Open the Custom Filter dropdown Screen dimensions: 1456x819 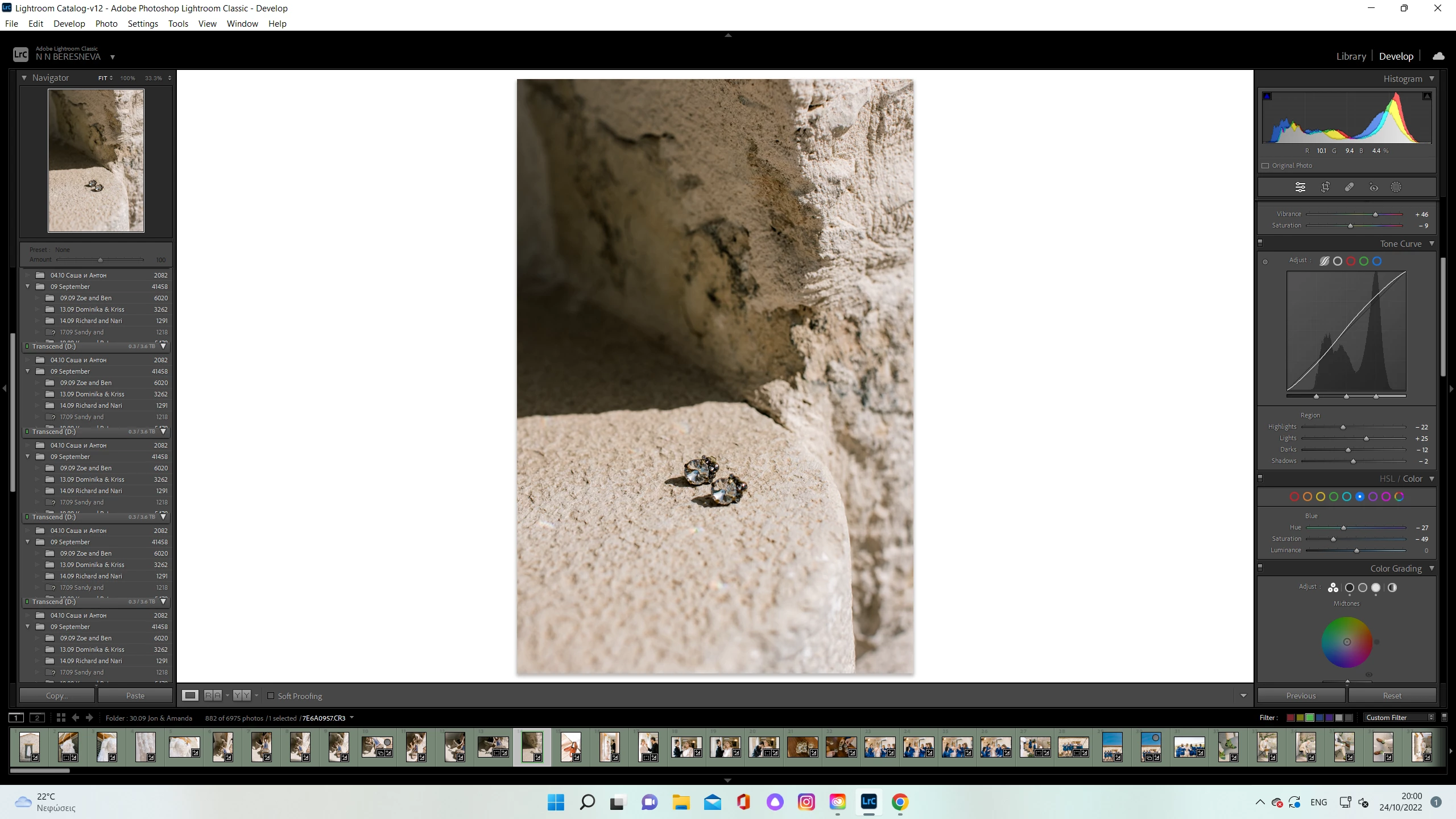tap(1399, 718)
